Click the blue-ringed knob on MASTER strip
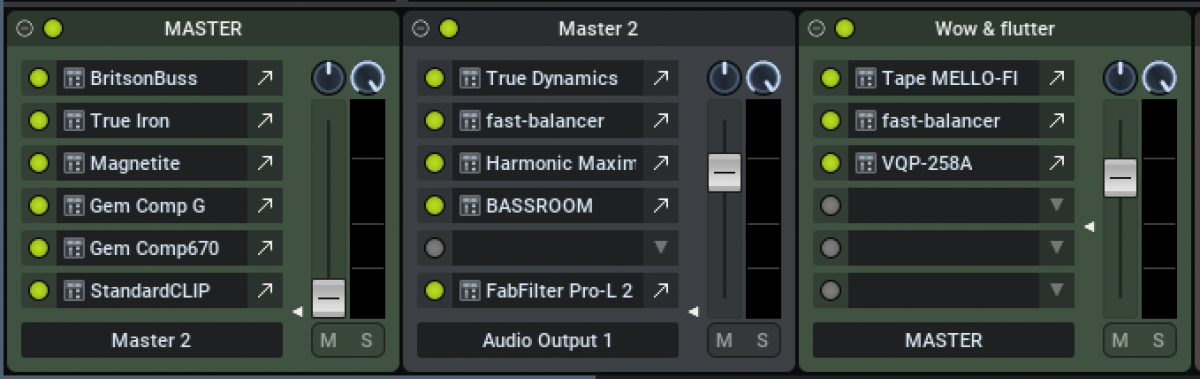This screenshot has height=379, width=1200. tap(367, 77)
